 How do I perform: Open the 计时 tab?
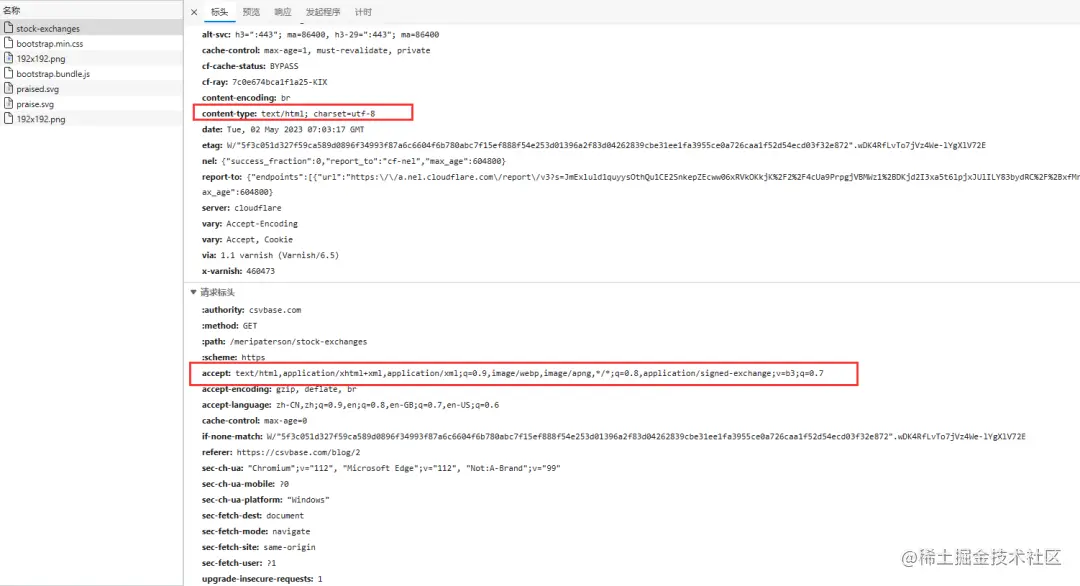pyautogui.click(x=363, y=12)
